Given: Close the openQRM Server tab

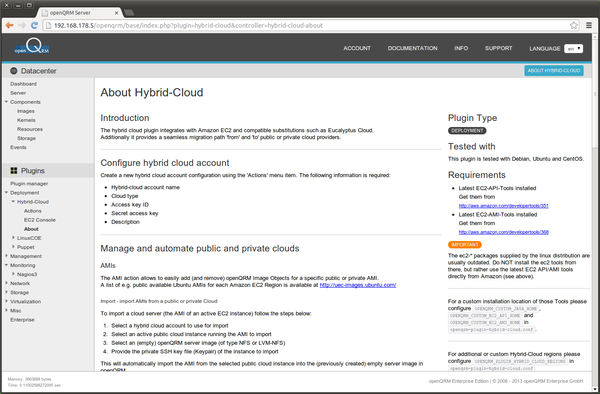Looking at the screenshot, I should (x=117, y=13).
